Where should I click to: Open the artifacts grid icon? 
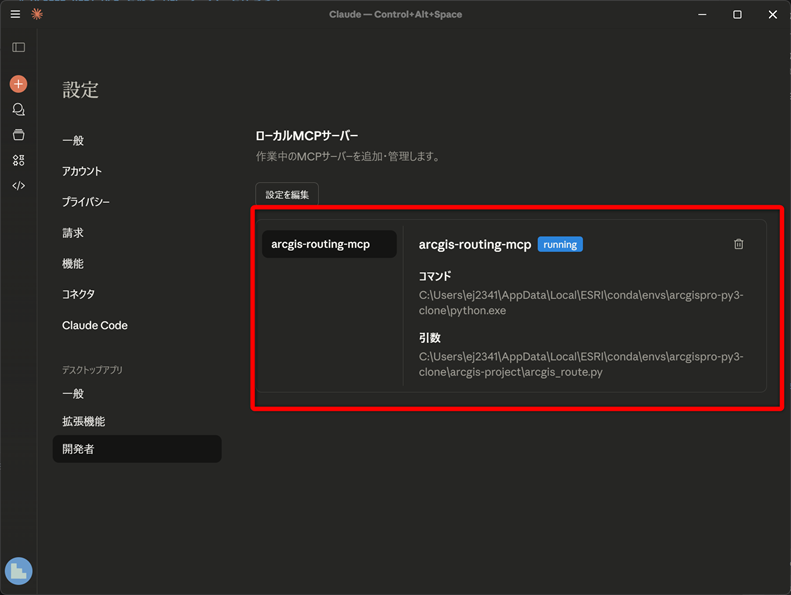pyautogui.click(x=19, y=160)
